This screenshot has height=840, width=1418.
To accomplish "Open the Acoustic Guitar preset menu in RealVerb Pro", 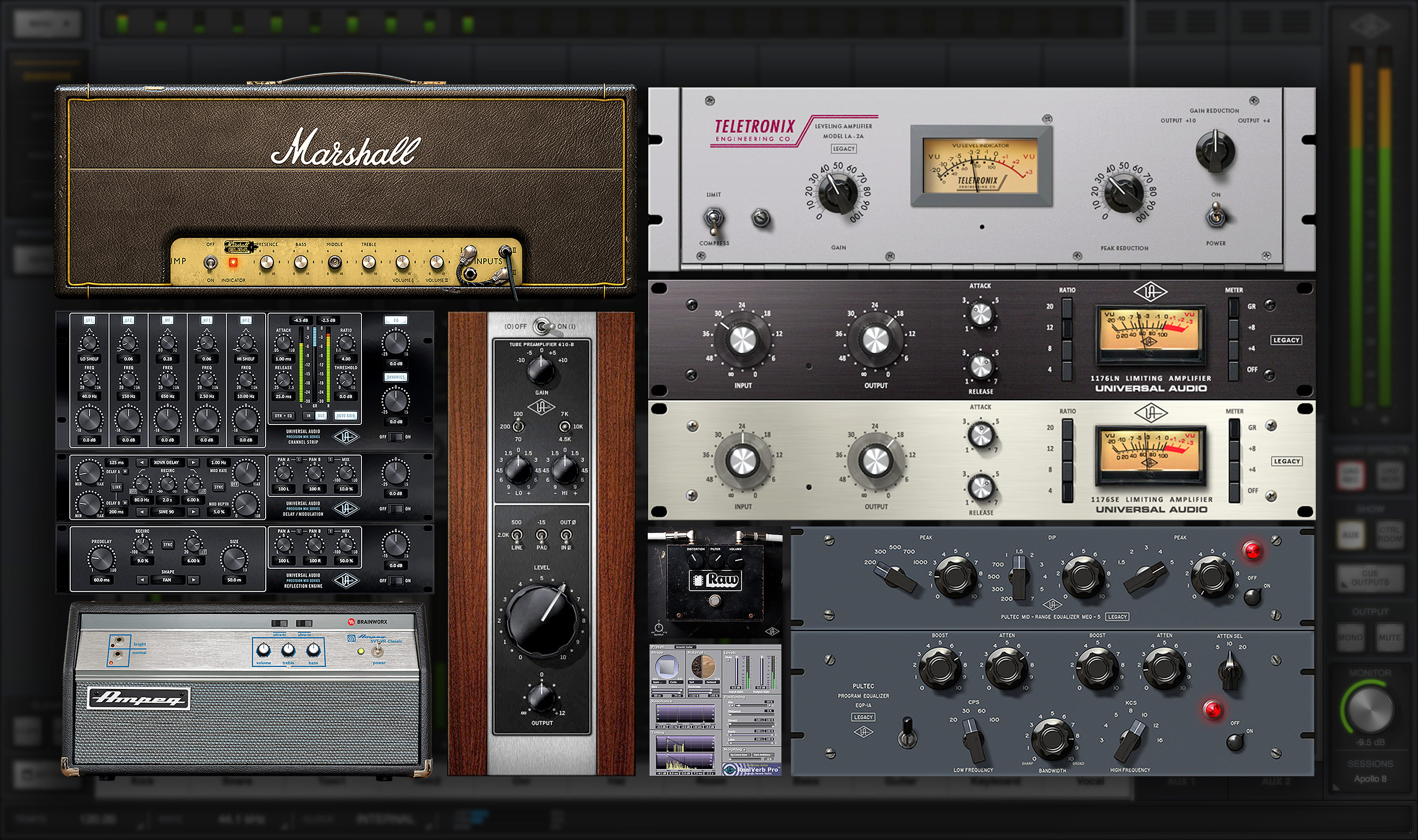I will [x=685, y=648].
